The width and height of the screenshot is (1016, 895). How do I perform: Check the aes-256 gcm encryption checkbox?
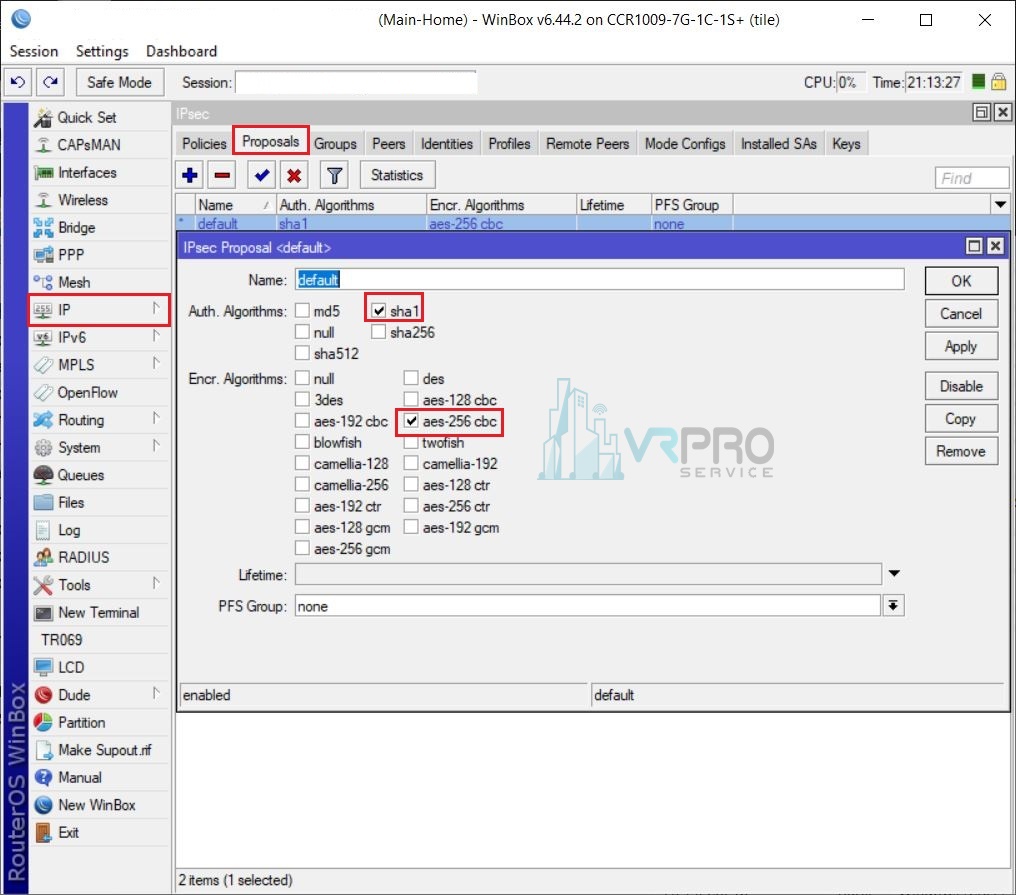(302, 548)
